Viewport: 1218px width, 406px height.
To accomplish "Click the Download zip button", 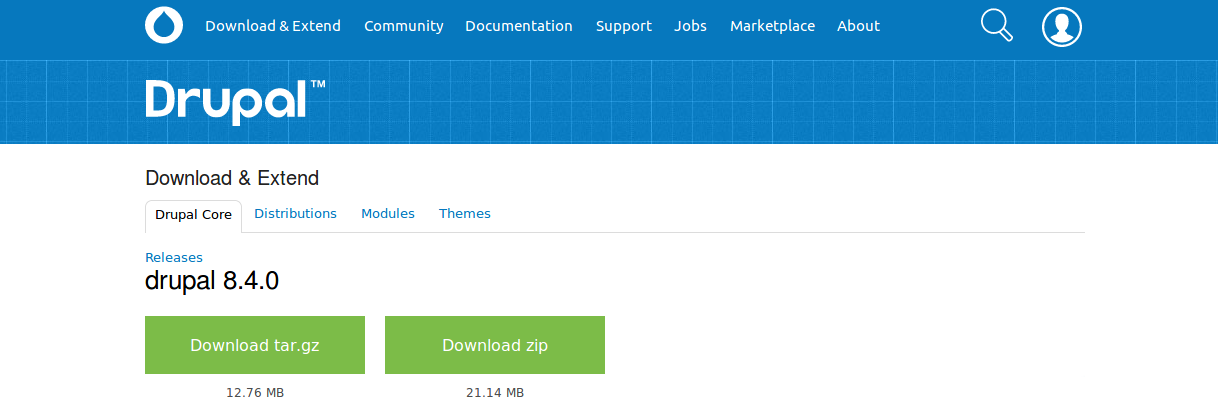I will pos(495,345).
